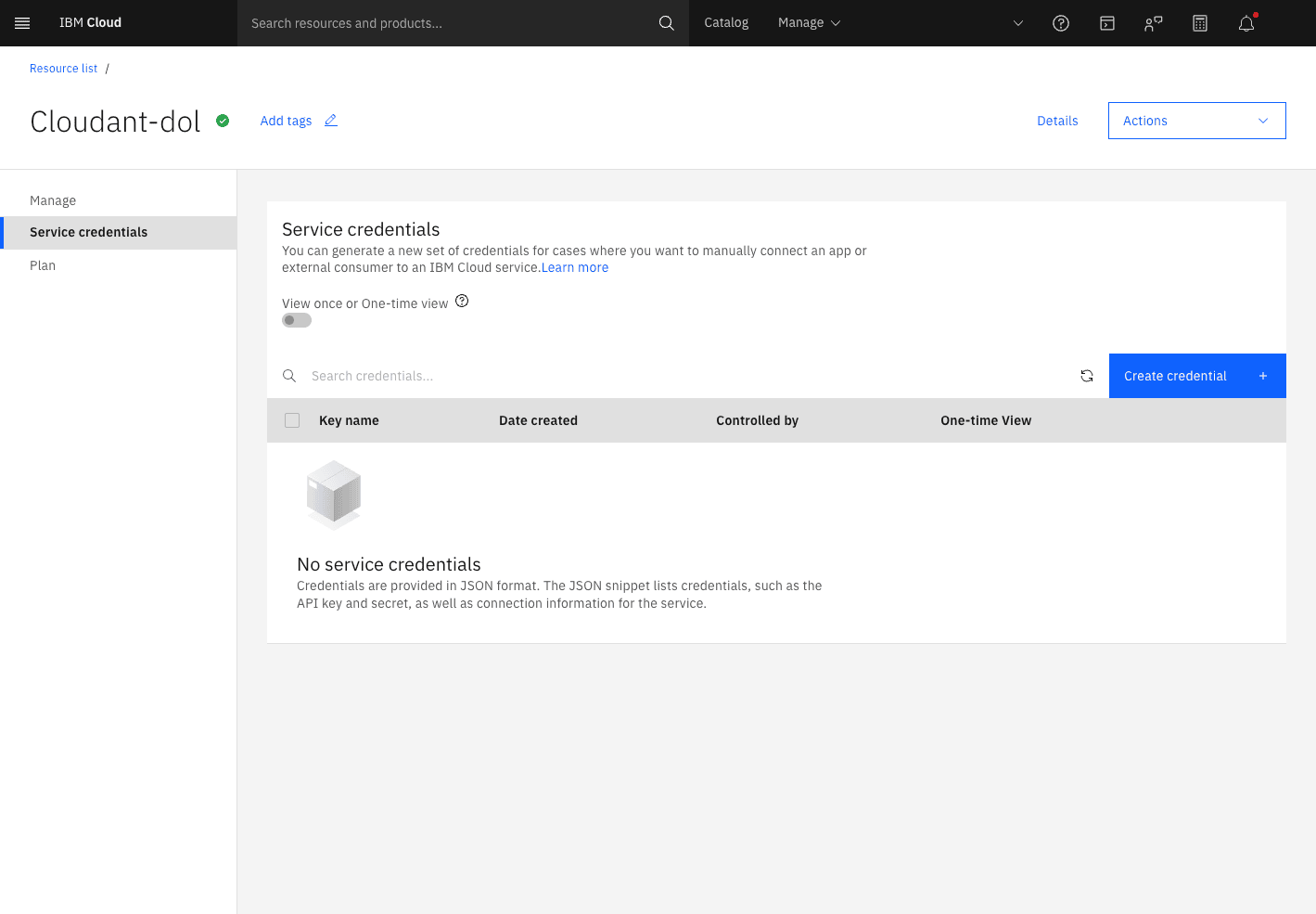This screenshot has width=1316, height=914.
Task: Sort by Date created column header
Action: tap(538, 420)
